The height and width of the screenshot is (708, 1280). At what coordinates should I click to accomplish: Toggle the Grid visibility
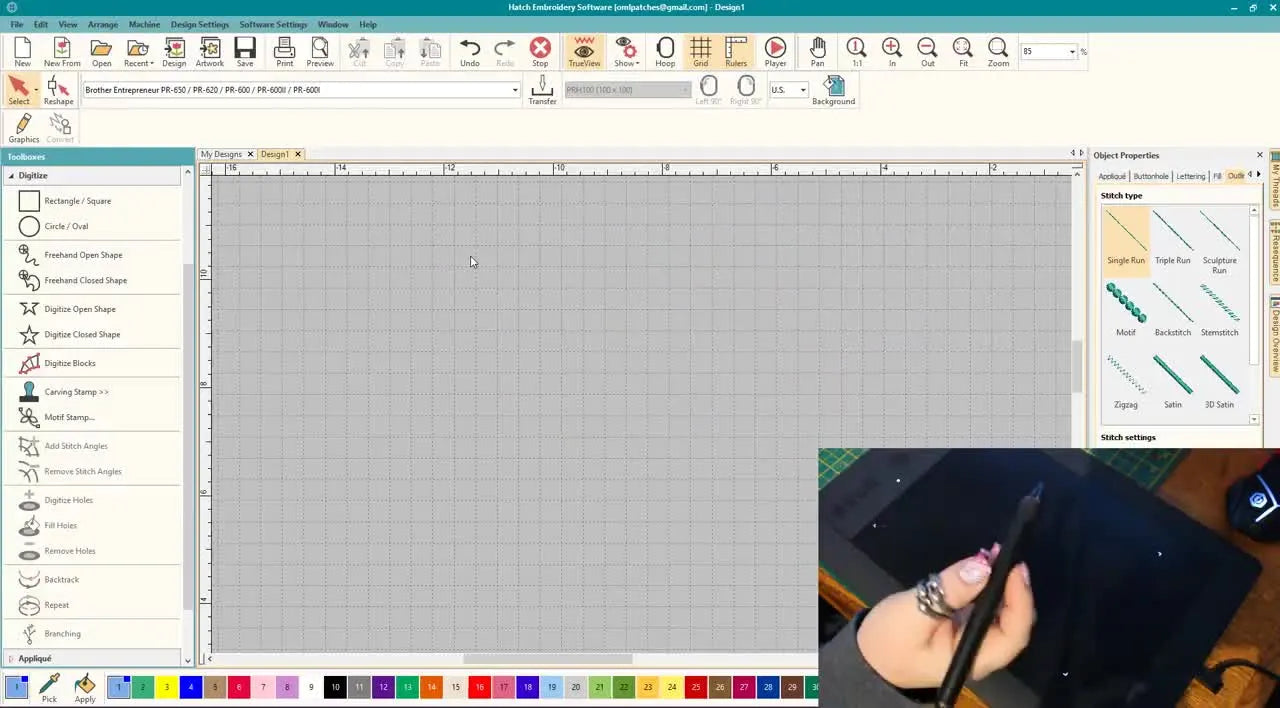700,52
